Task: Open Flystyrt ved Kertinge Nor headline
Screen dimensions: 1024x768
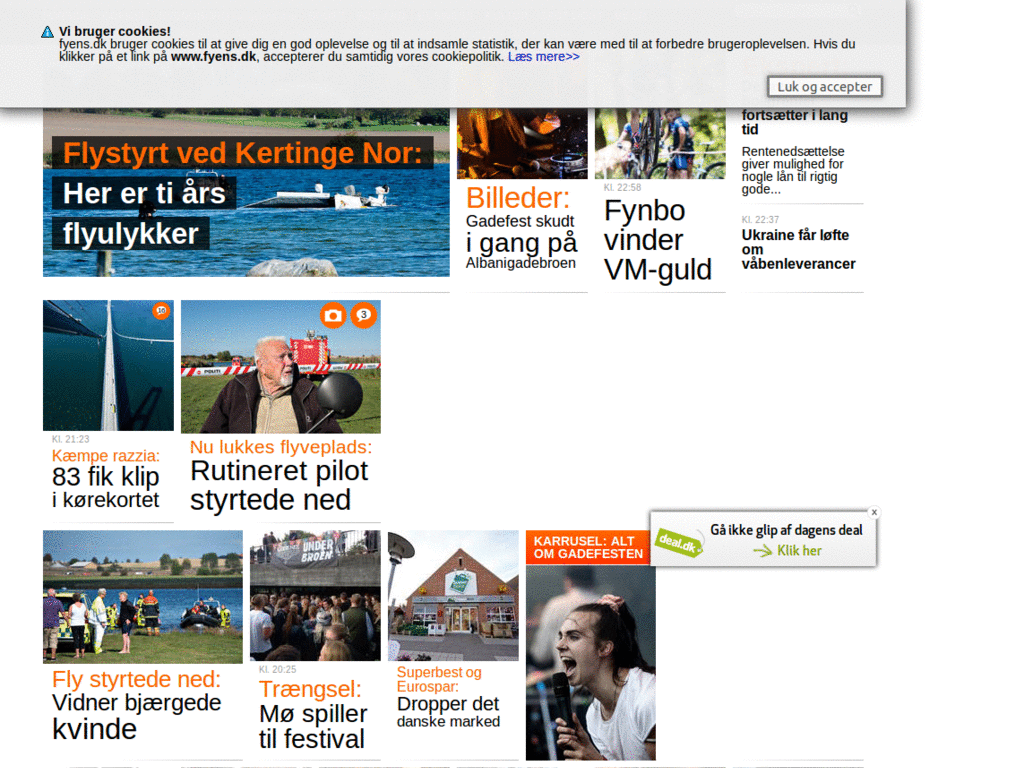Action: click(242, 153)
